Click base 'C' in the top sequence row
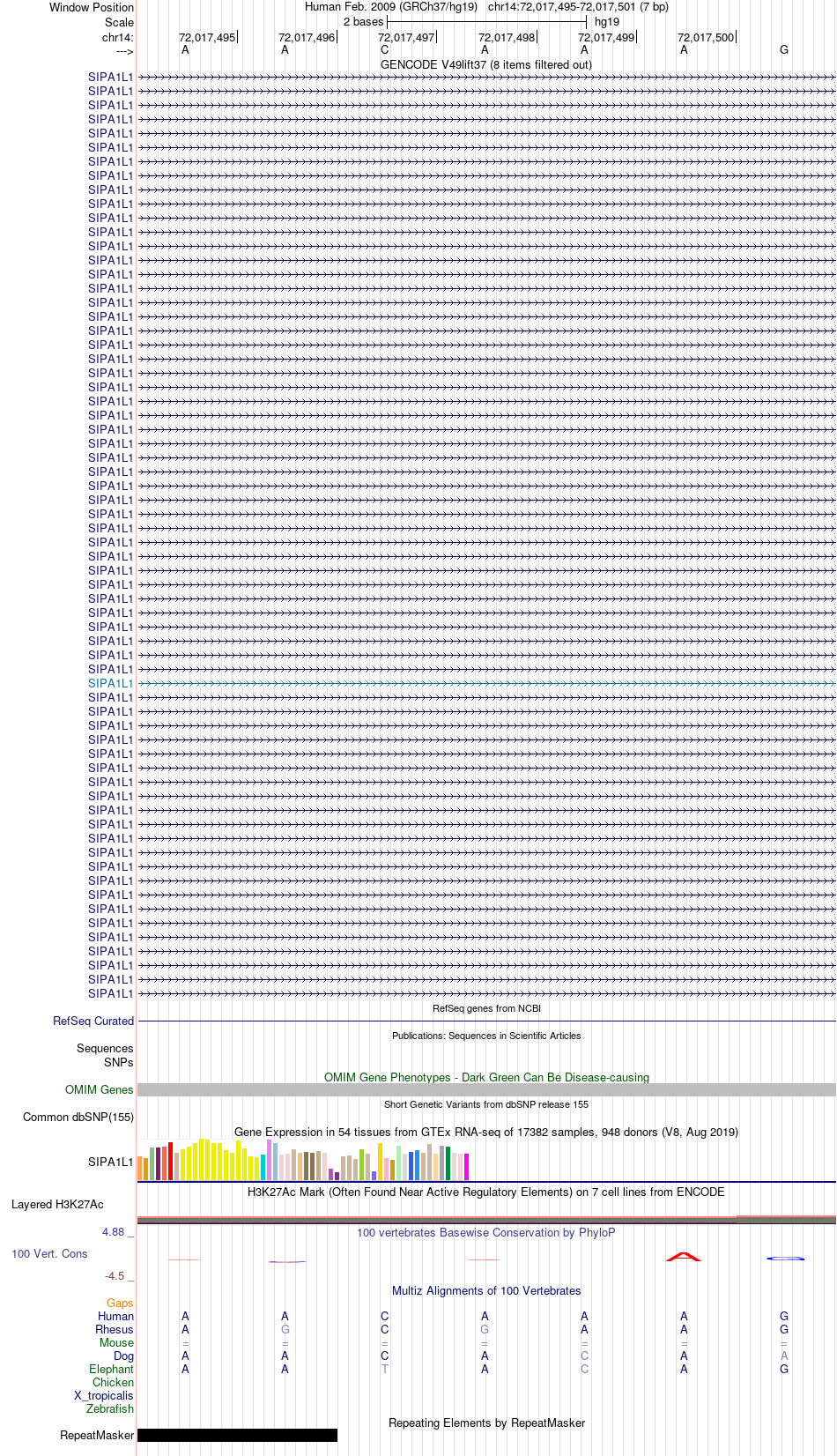The width and height of the screenshot is (837, 1456). coord(384,50)
